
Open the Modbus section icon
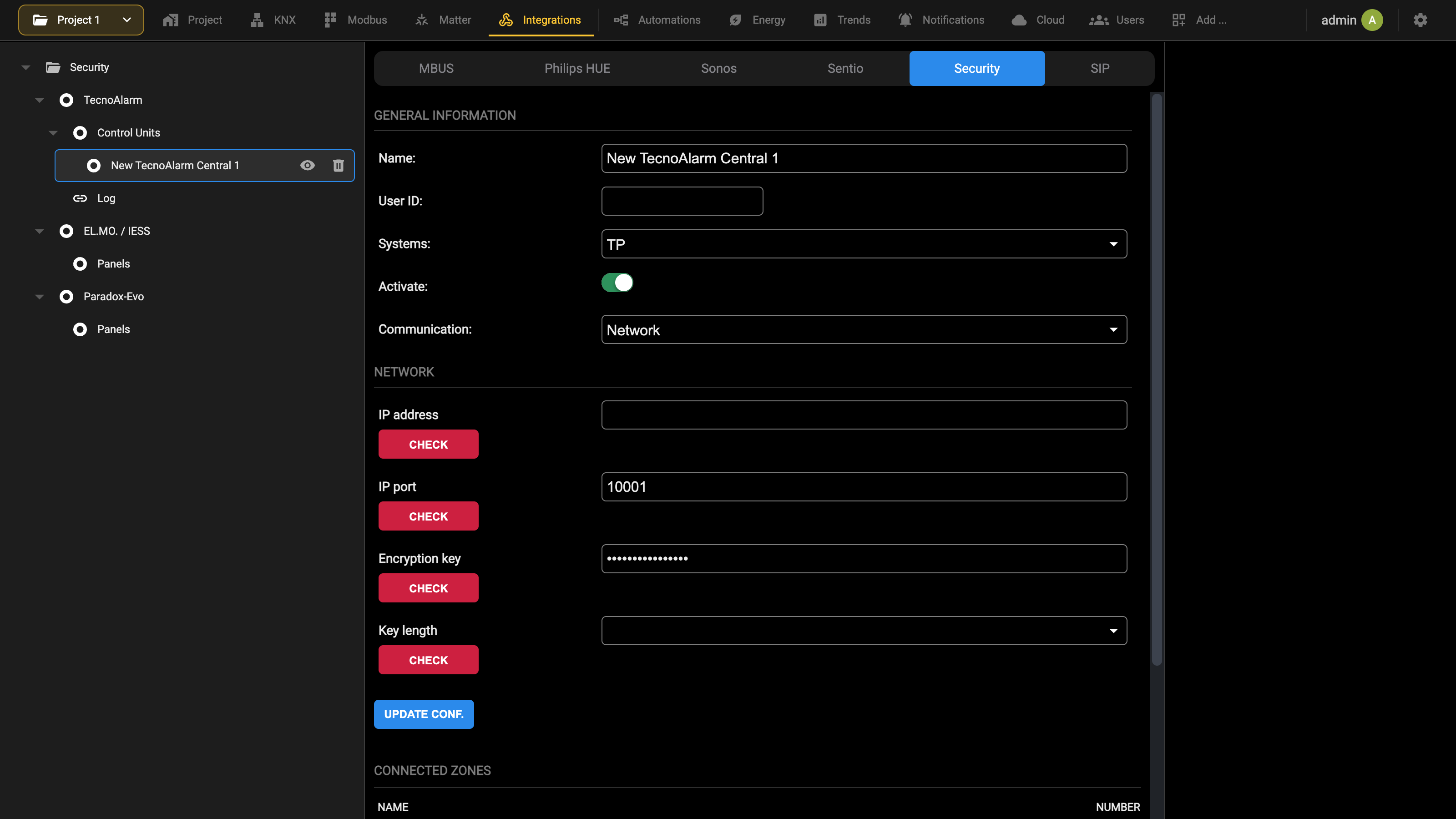click(330, 20)
